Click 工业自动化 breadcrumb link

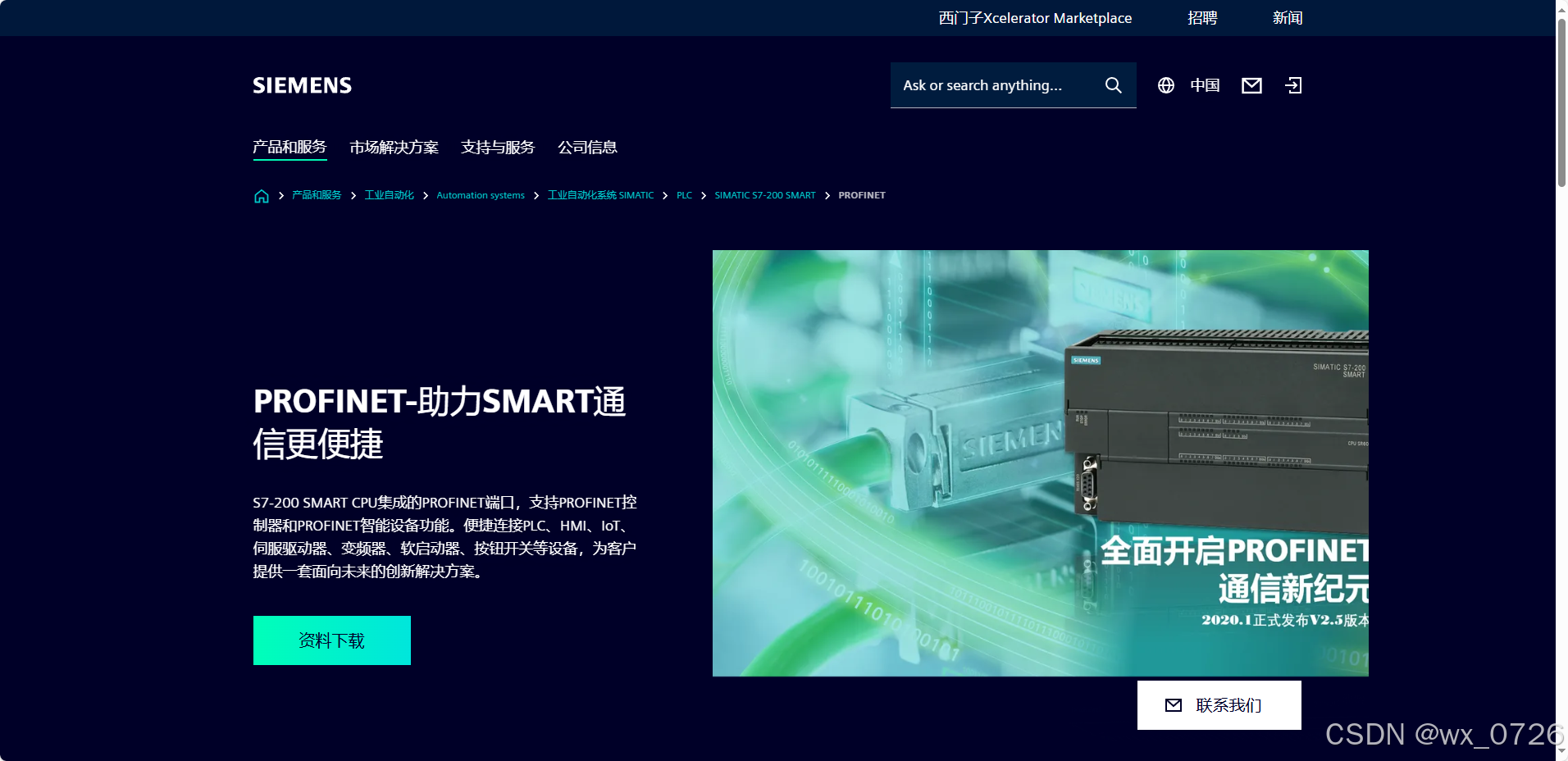pos(389,195)
